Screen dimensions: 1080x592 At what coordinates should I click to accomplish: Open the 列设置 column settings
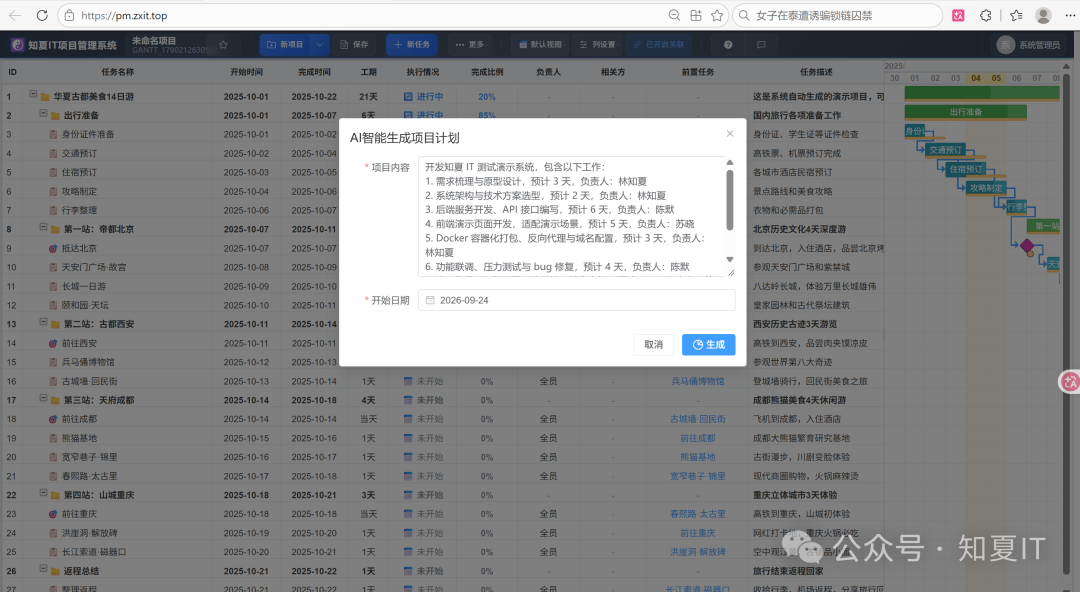(x=597, y=45)
